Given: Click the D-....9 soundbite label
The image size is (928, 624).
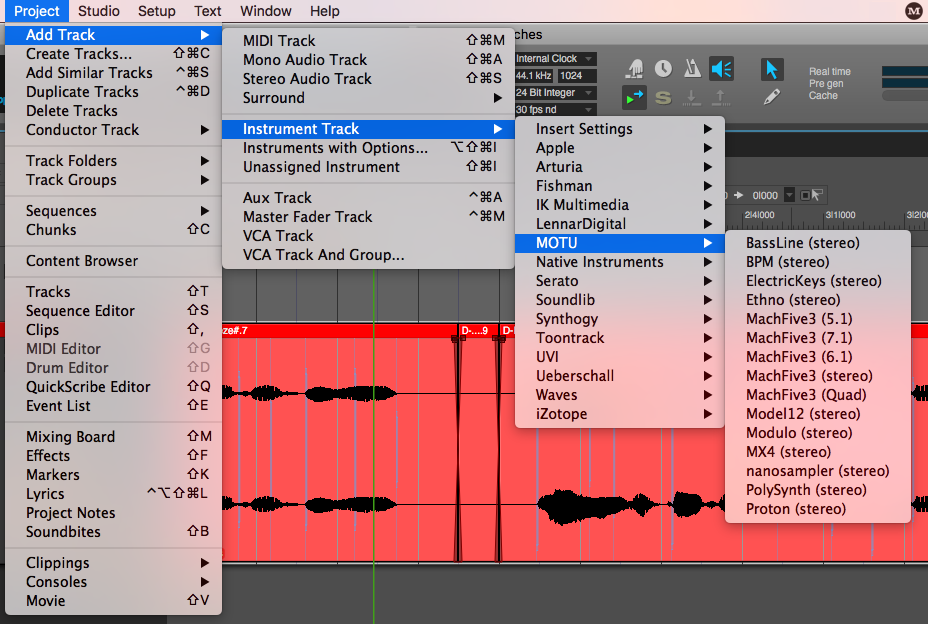Looking at the screenshot, I should [475, 330].
